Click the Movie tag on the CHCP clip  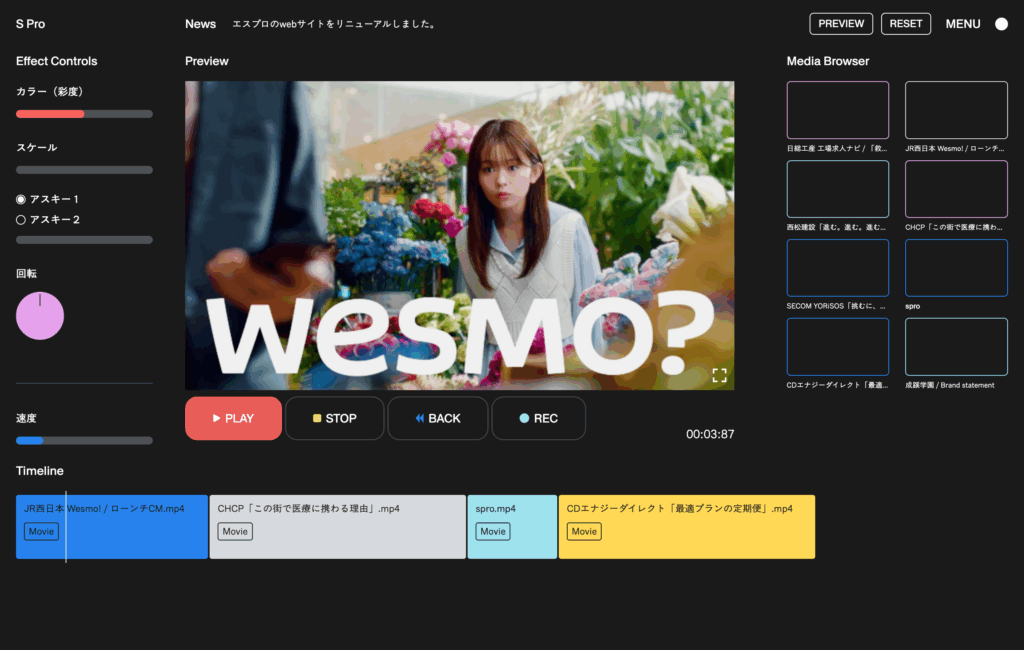pos(235,532)
